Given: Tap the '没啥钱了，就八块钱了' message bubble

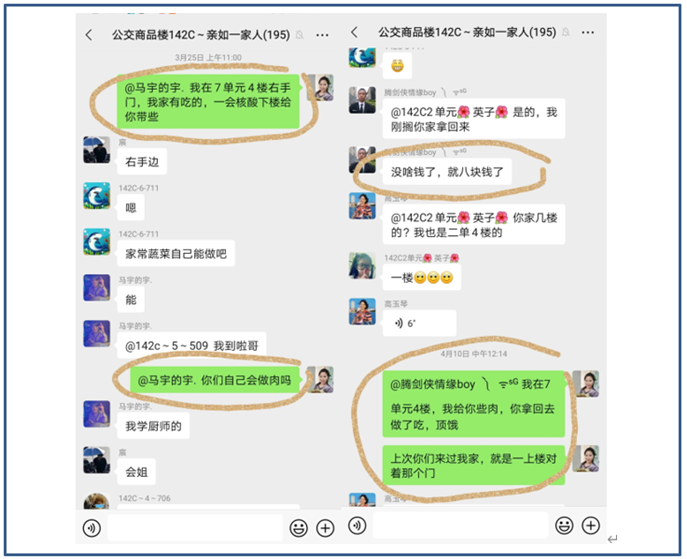Looking at the screenshot, I should pos(447,172).
